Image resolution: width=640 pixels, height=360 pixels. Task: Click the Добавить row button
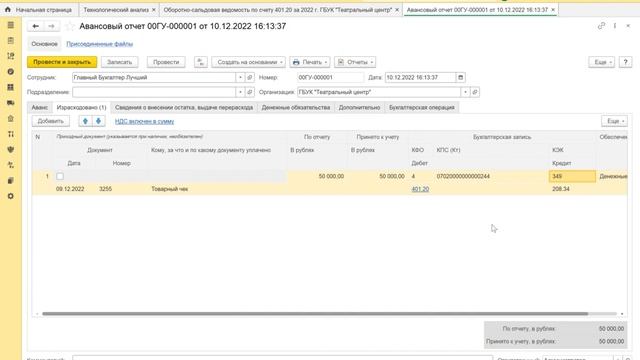click(51, 121)
